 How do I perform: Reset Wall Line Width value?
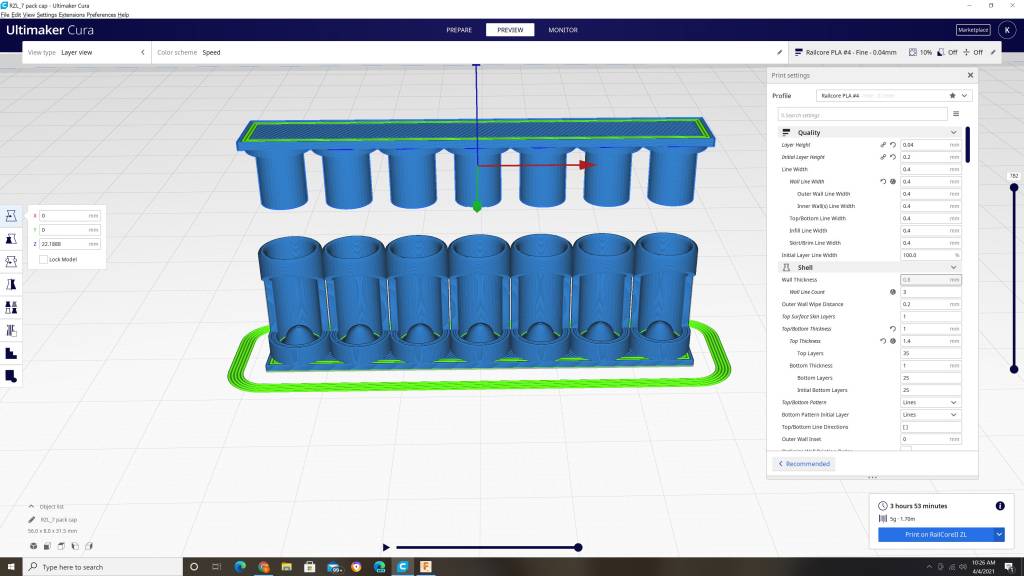click(x=883, y=182)
